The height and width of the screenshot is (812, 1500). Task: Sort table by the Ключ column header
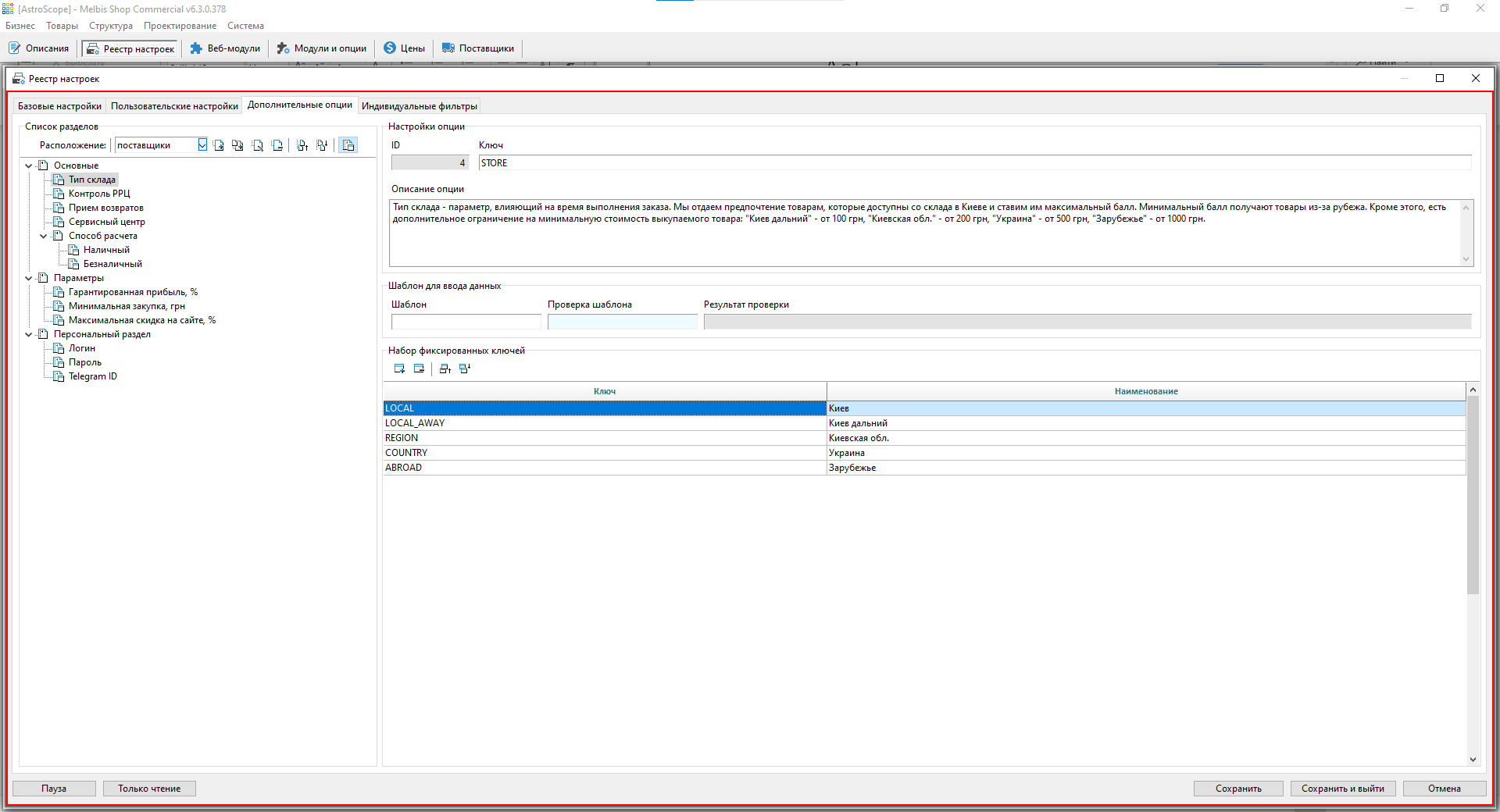(x=605, y=391)
